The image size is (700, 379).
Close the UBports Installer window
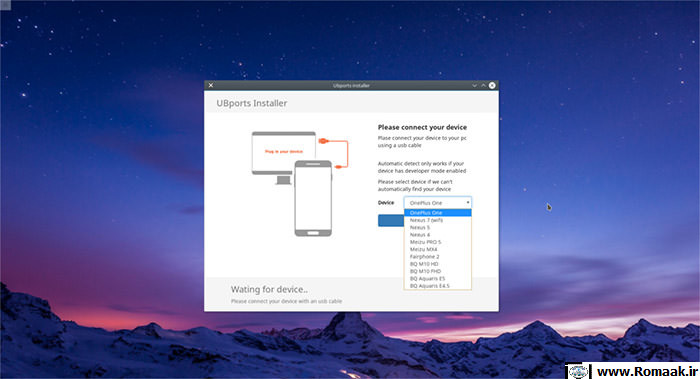click(x=492, y=85)
